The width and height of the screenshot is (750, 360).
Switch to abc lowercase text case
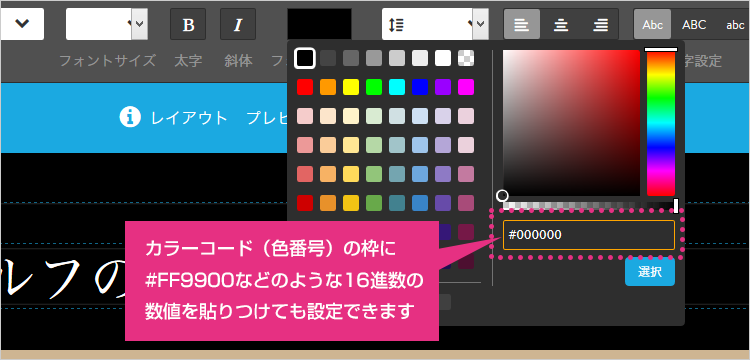(735, 24)
